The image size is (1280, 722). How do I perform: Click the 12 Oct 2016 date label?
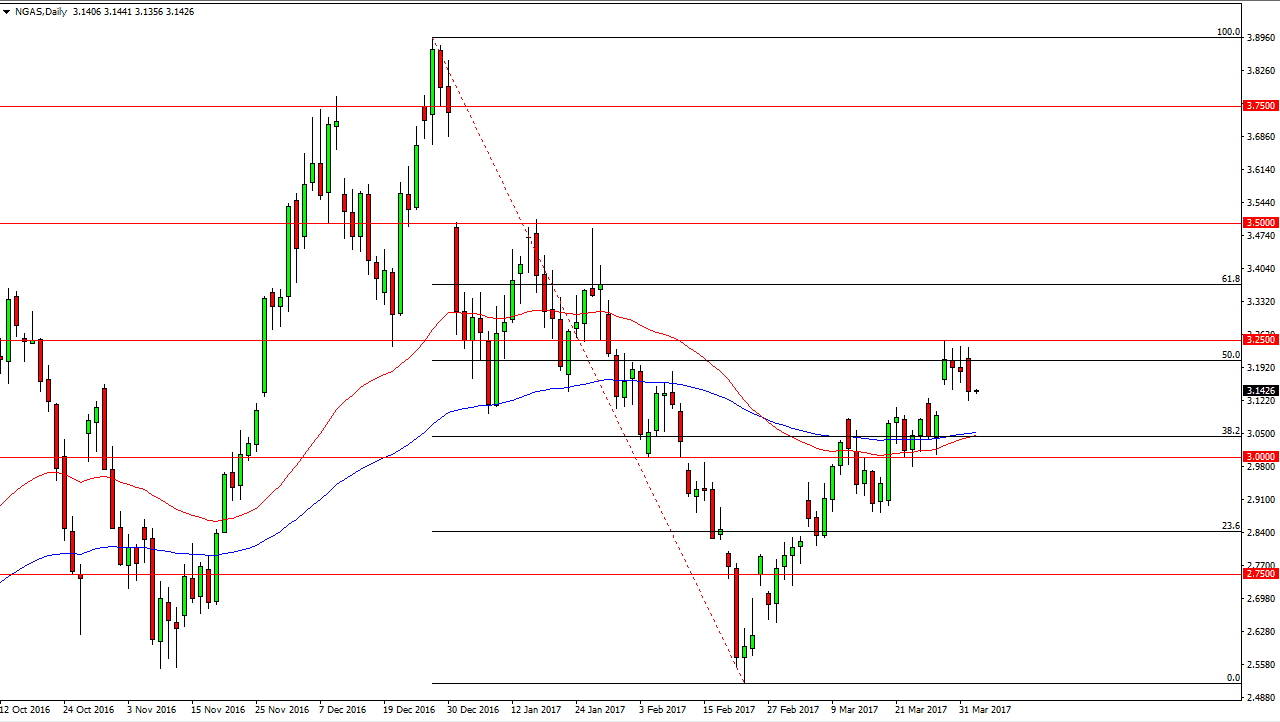[26, 710]
